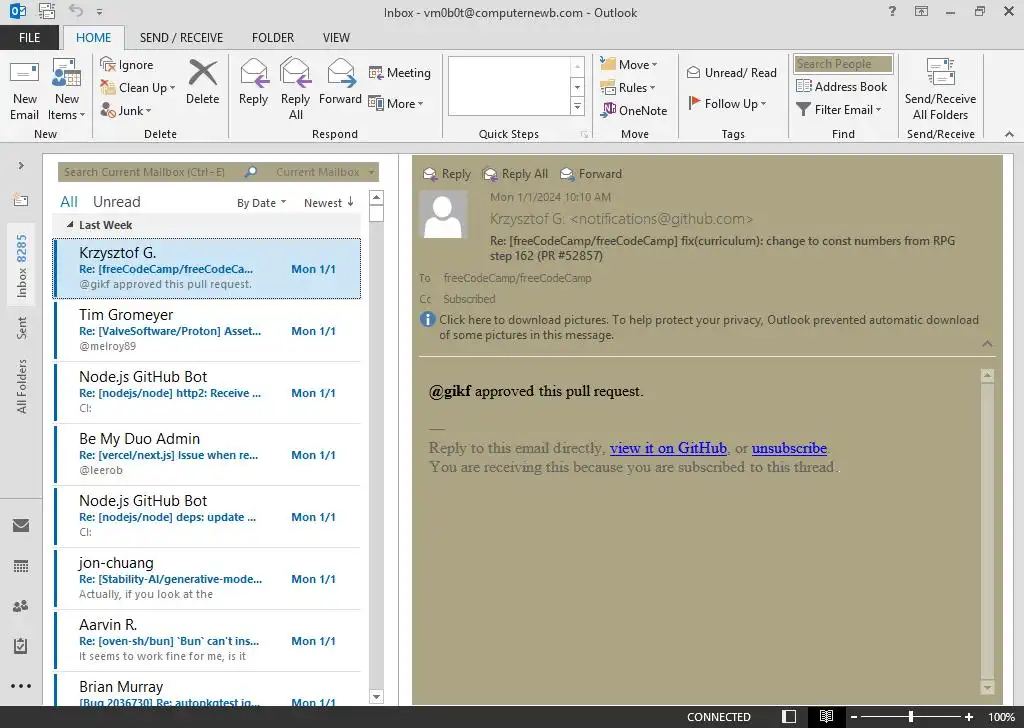Switch to the FOLDER tab
This screenshot has height=728, width=1024.
(273, 37)
